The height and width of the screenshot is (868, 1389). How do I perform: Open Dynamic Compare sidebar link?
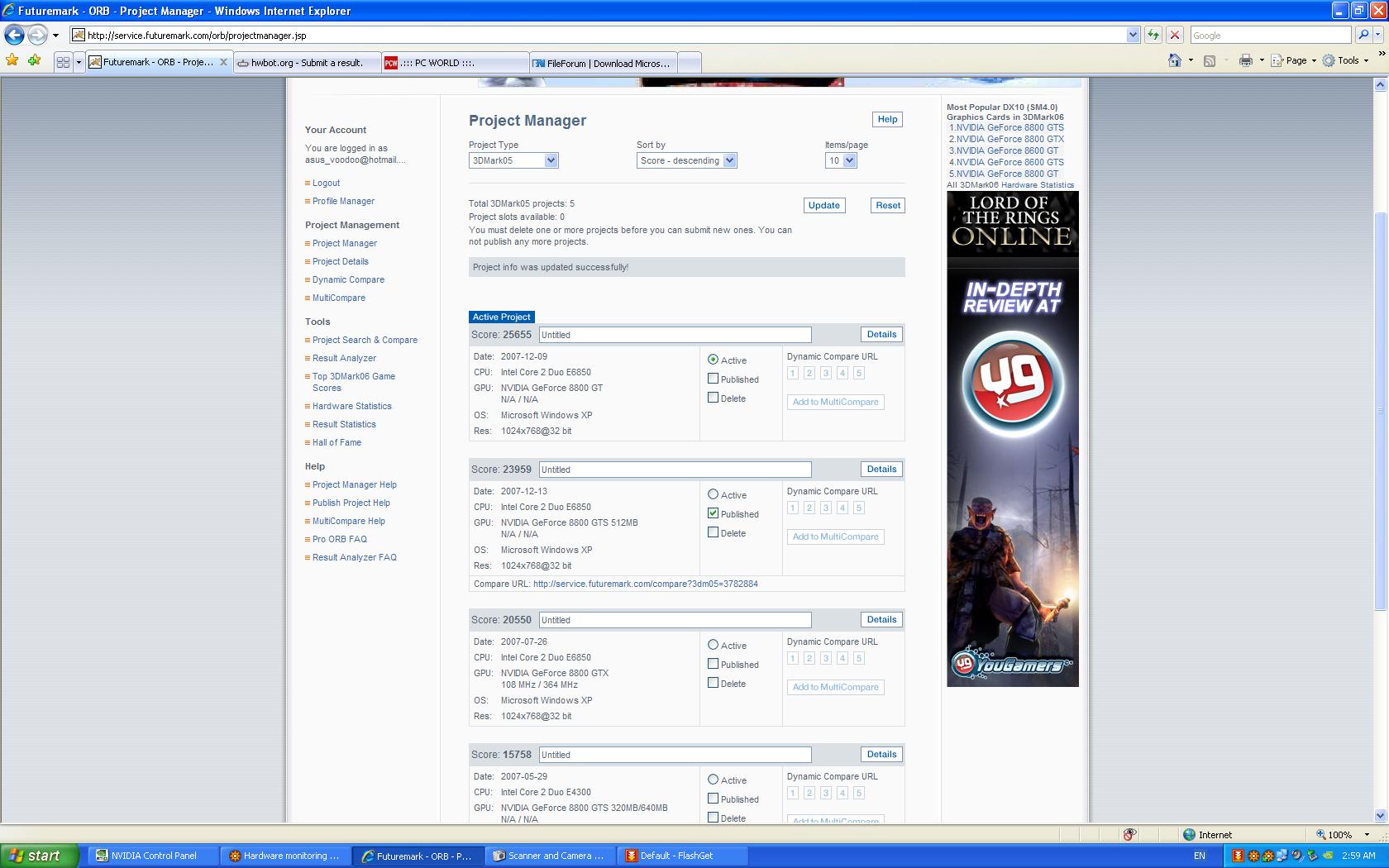point(348,279)
